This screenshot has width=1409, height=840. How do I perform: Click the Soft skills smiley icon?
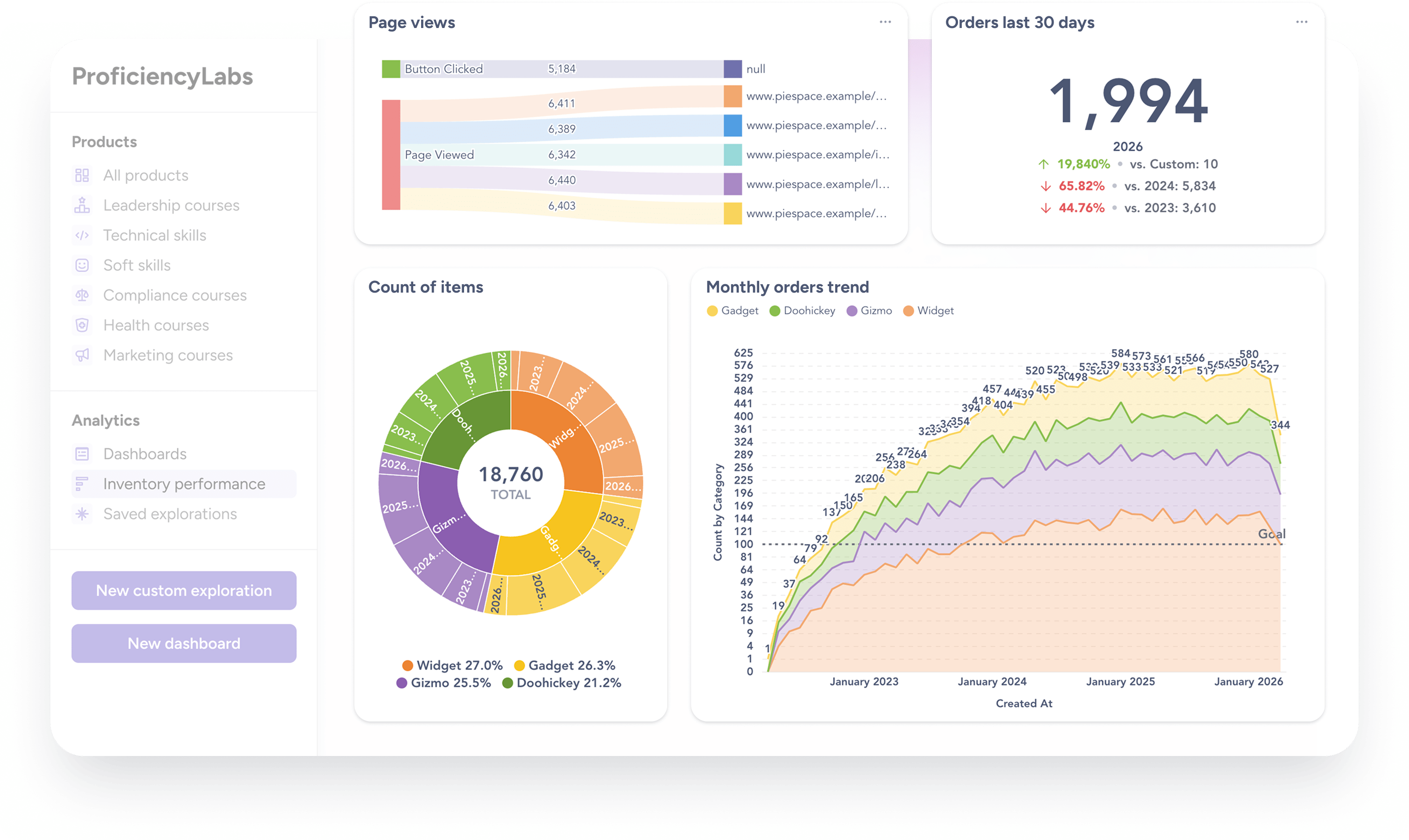coord(83,265)
